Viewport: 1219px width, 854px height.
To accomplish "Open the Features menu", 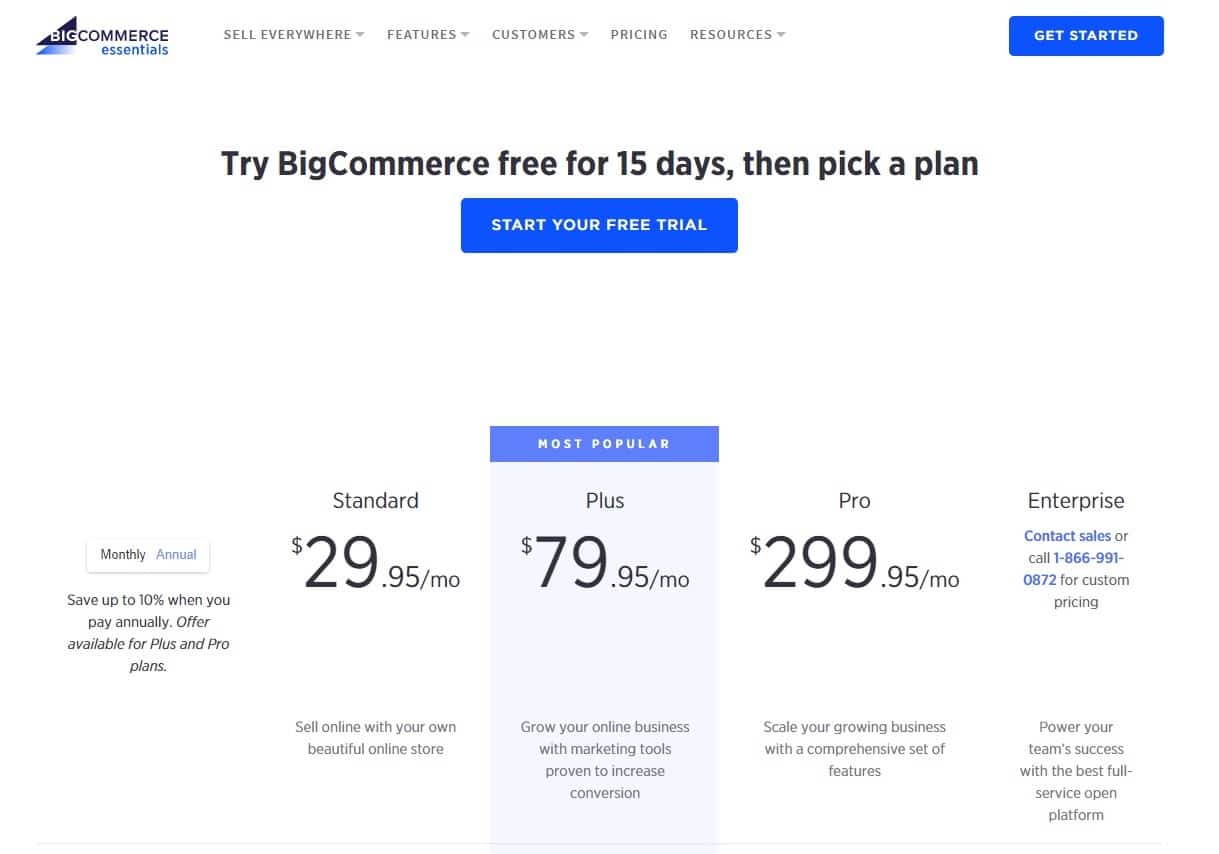I will [x=421, y=34].
